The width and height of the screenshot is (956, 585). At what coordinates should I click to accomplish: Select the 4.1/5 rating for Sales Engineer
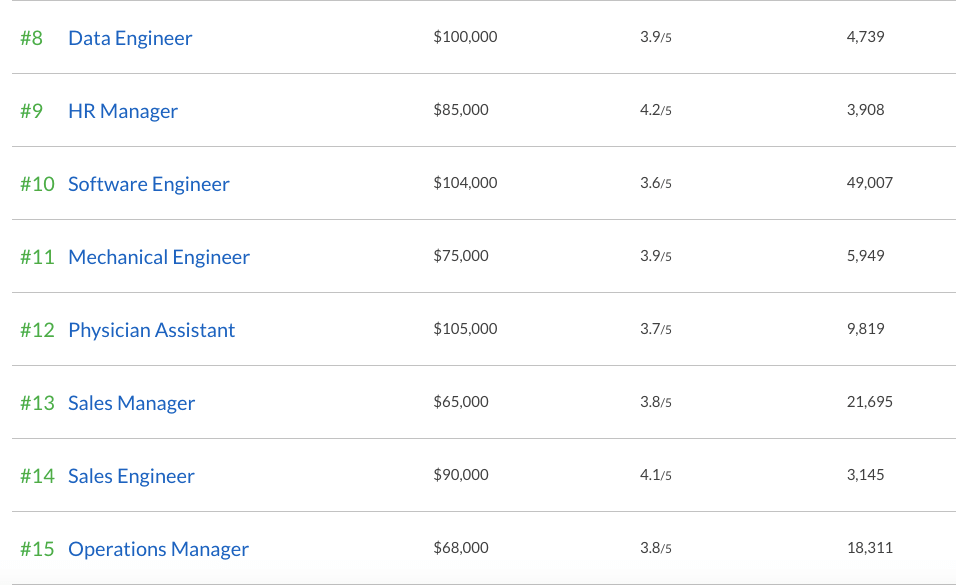point(655,475)
